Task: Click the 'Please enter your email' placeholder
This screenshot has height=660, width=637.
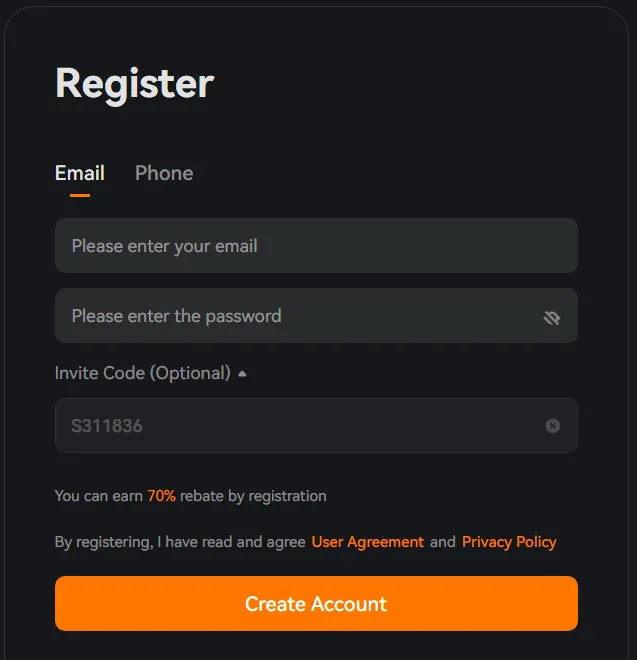Action: pyautogui.click(x=164, y=246)
